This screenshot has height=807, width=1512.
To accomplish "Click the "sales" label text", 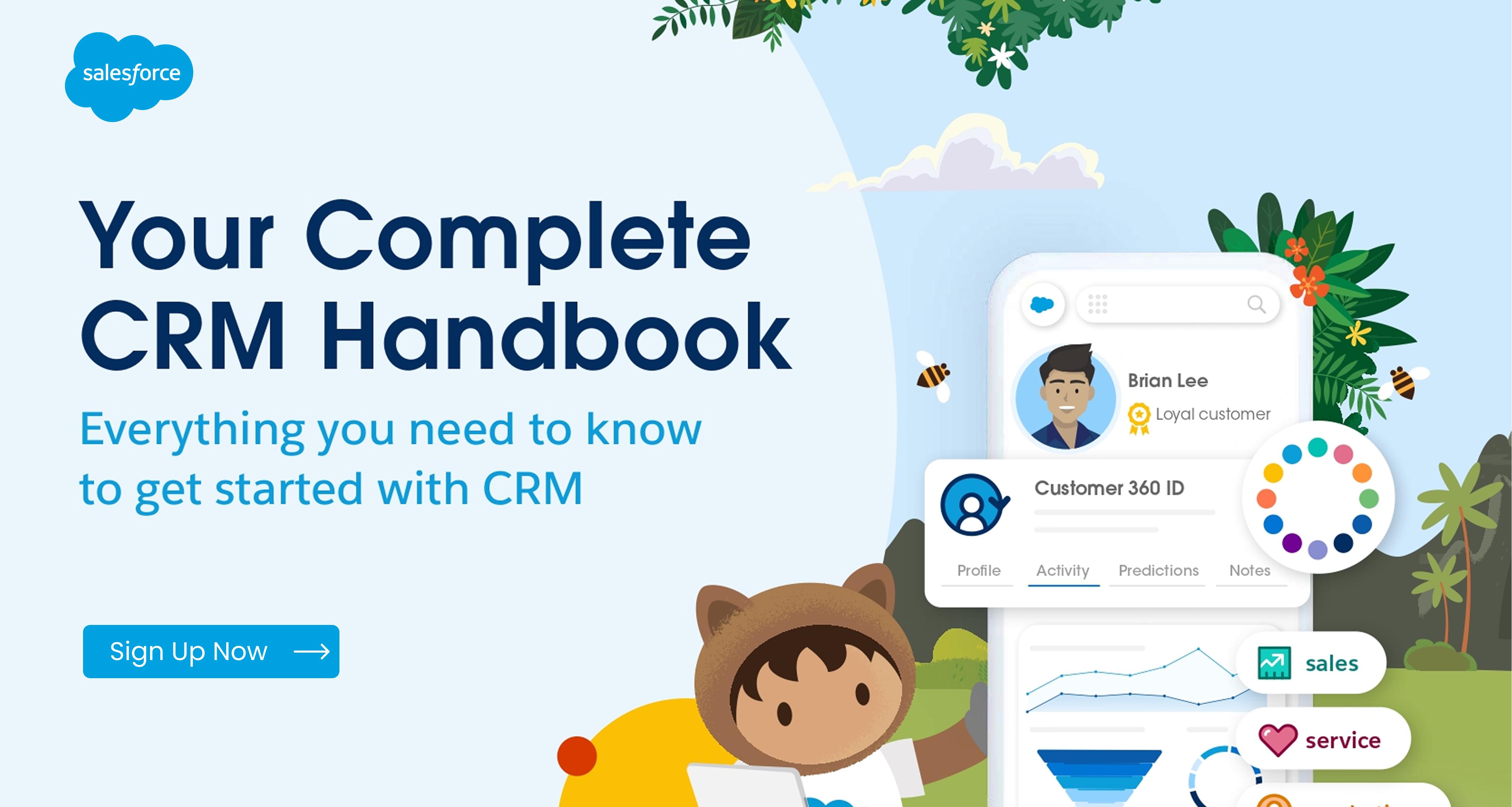I will tap(1332, 664).
